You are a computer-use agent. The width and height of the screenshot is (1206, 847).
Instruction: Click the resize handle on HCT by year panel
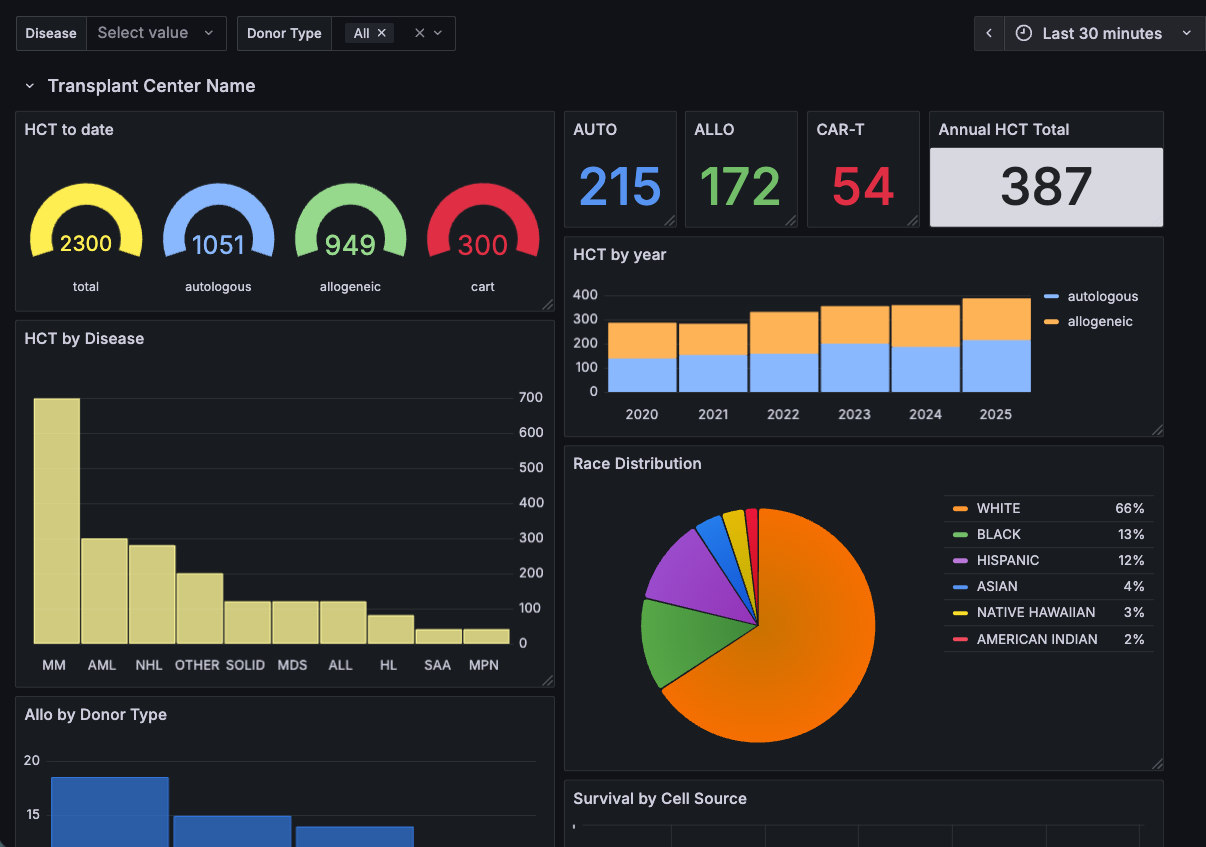1157,429
